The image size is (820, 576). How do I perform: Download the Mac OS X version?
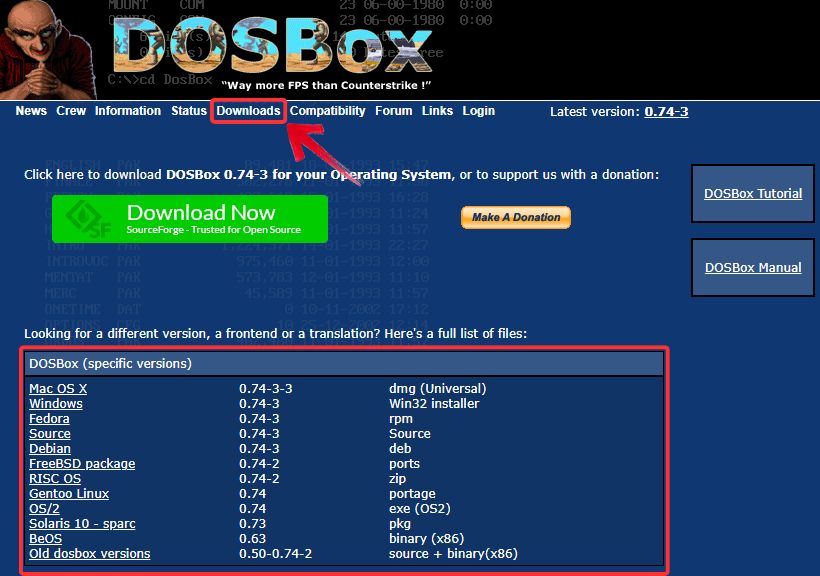point(58,389)
